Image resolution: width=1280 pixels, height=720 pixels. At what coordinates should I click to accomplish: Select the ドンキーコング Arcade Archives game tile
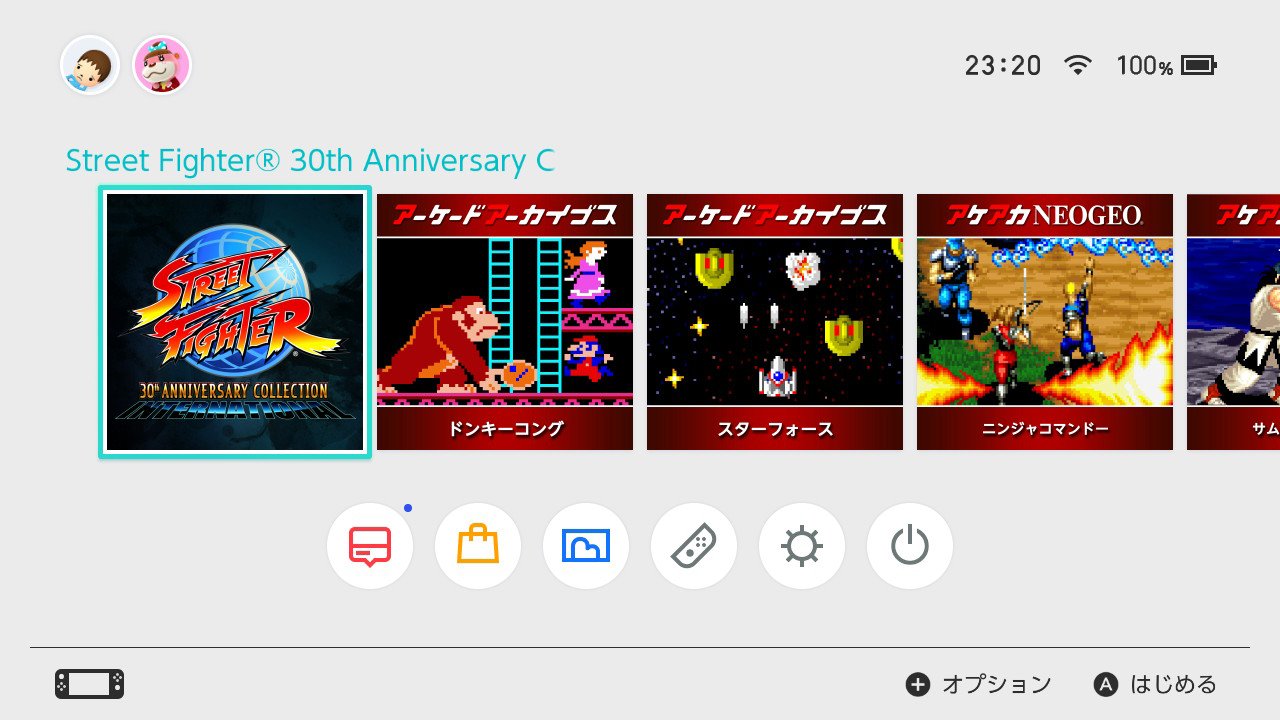[x=505, y=322]
